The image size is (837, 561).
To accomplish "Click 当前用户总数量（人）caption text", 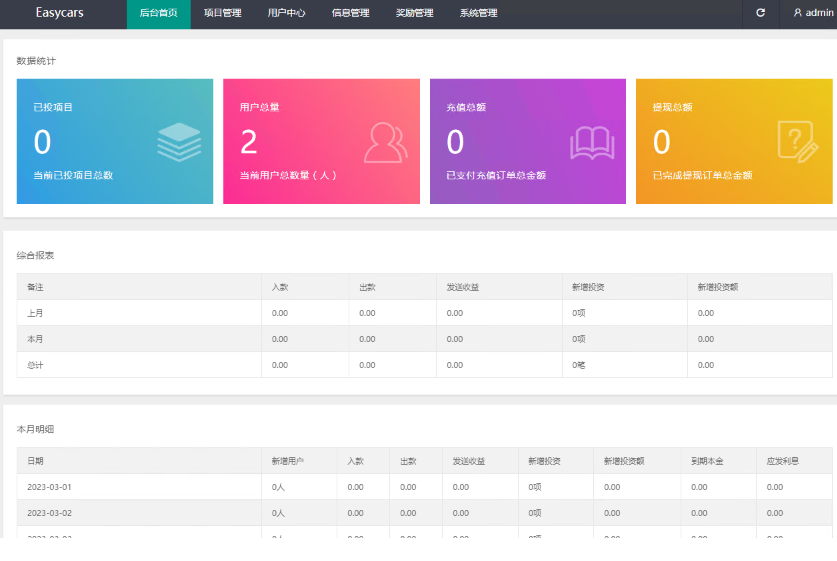I will pos(288,175).
